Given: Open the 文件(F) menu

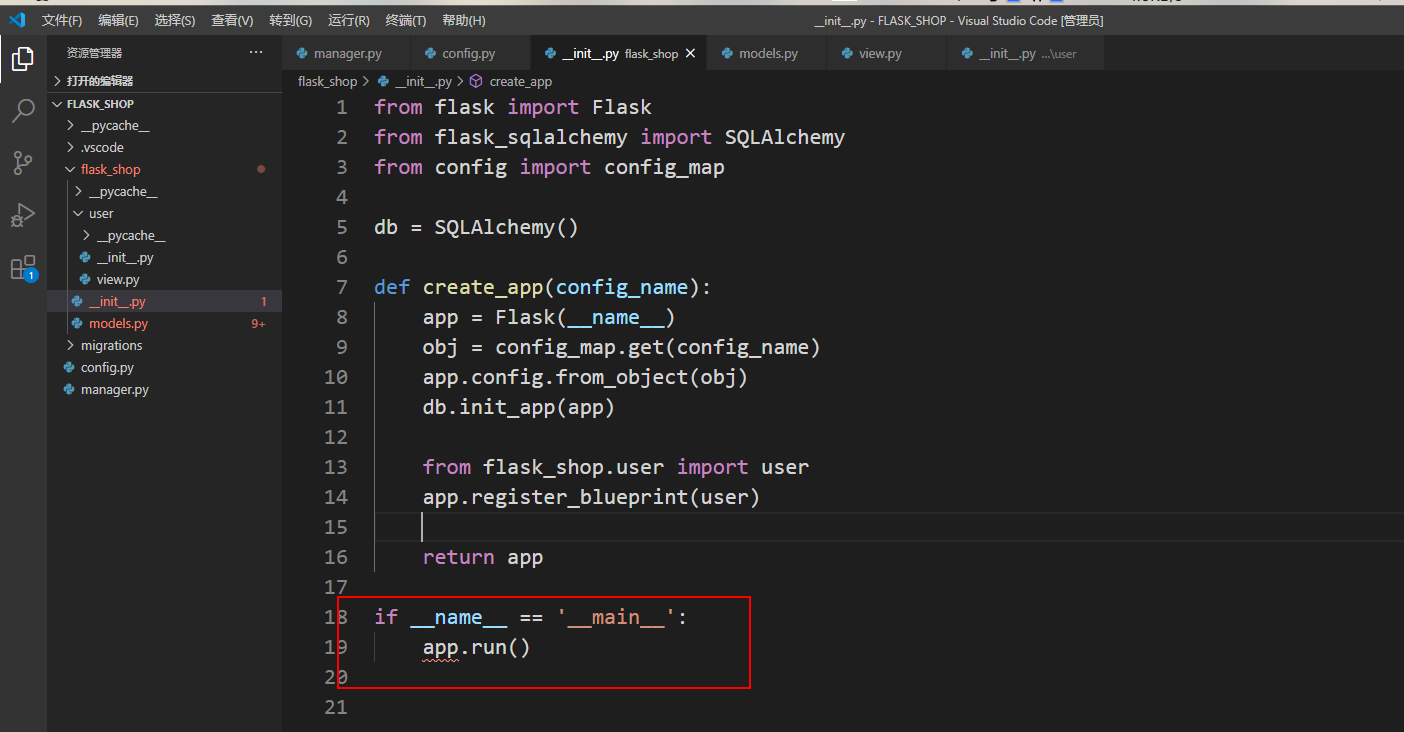Looking at the screenshot, I should pos(62,20).
